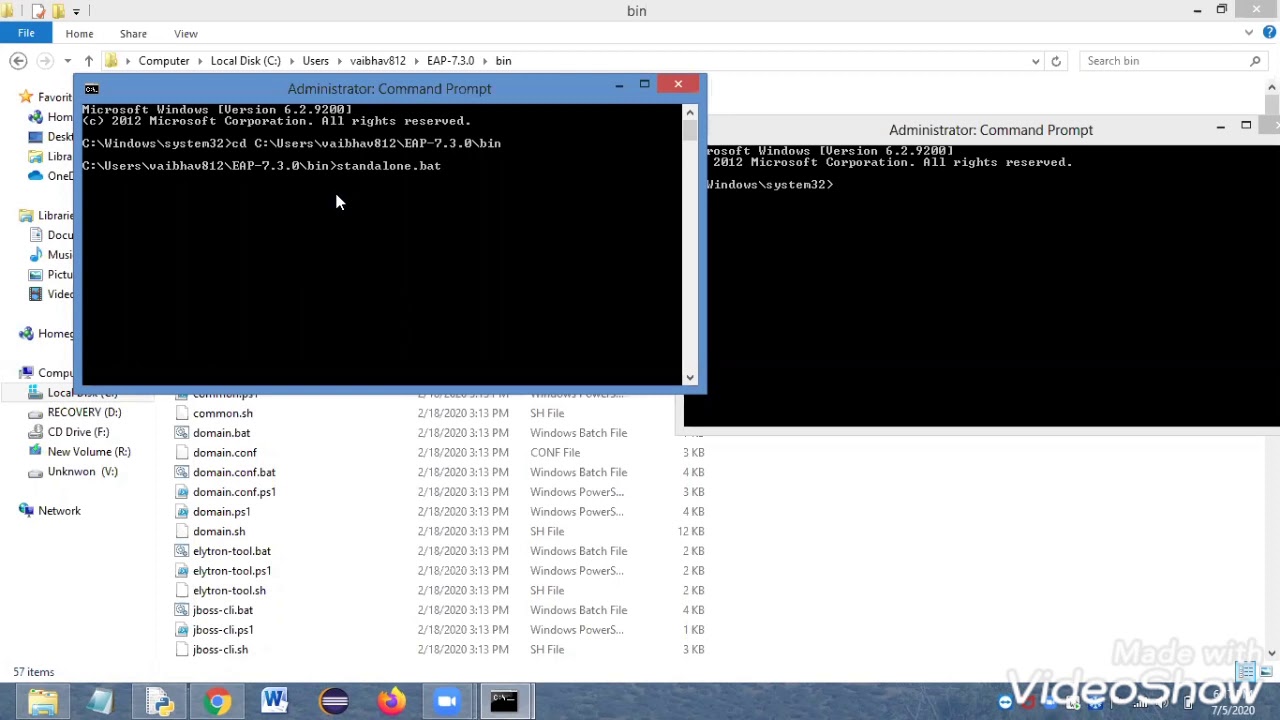
Task: Switch to the Share ribbon tab
Action: [133, 34]
